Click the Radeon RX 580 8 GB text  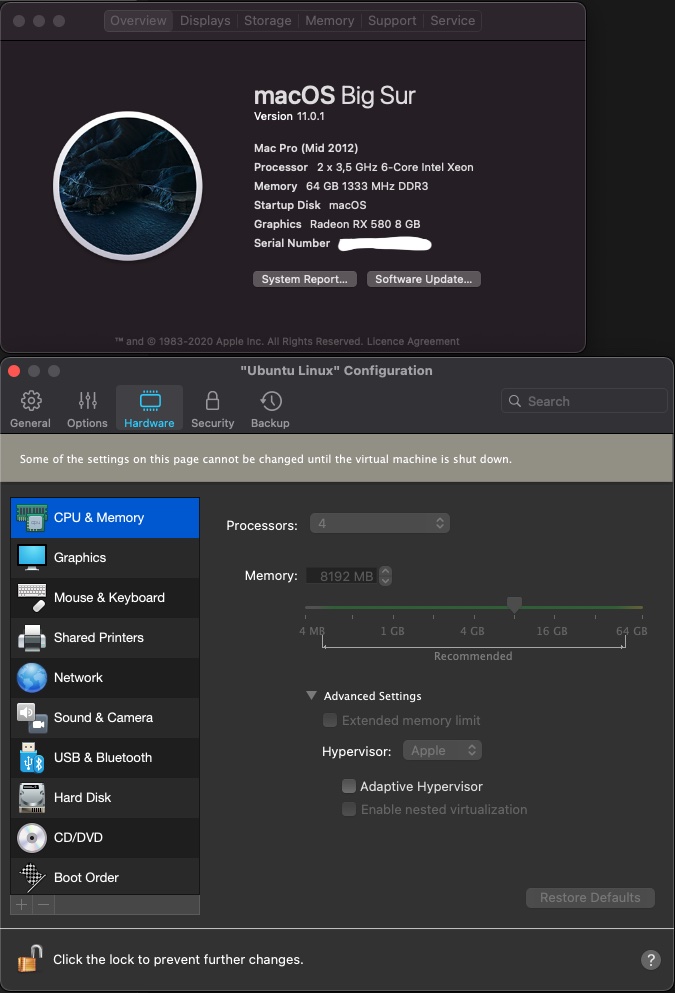365,224
